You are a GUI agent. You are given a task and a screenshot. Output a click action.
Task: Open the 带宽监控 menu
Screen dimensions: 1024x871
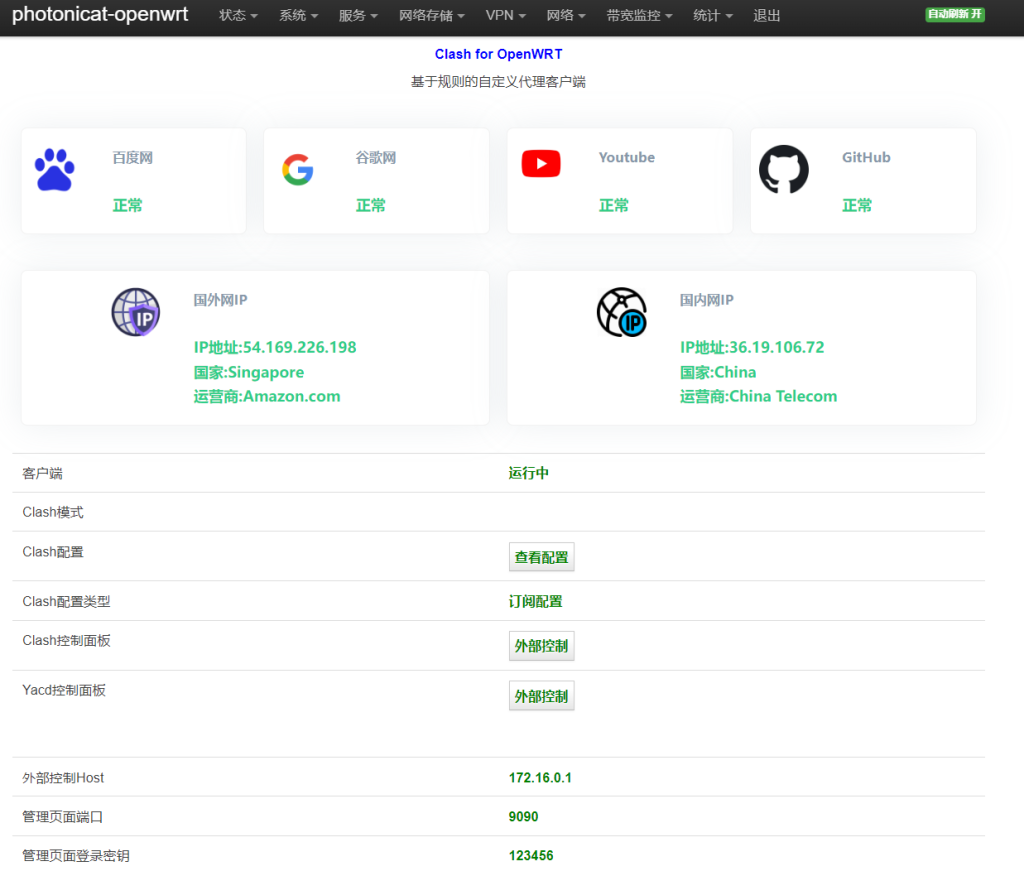pyautogui.click(x=639, y=16)
